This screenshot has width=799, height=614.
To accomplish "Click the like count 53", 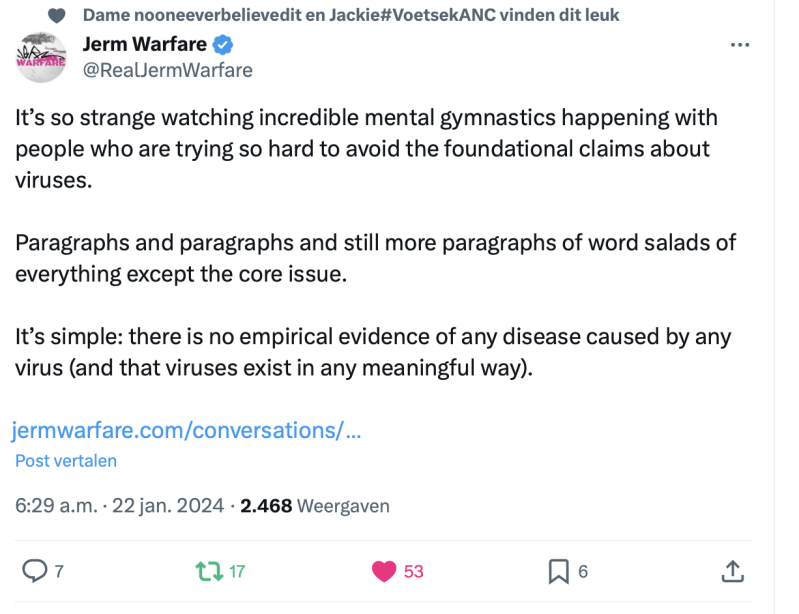I will pos(413,572).
